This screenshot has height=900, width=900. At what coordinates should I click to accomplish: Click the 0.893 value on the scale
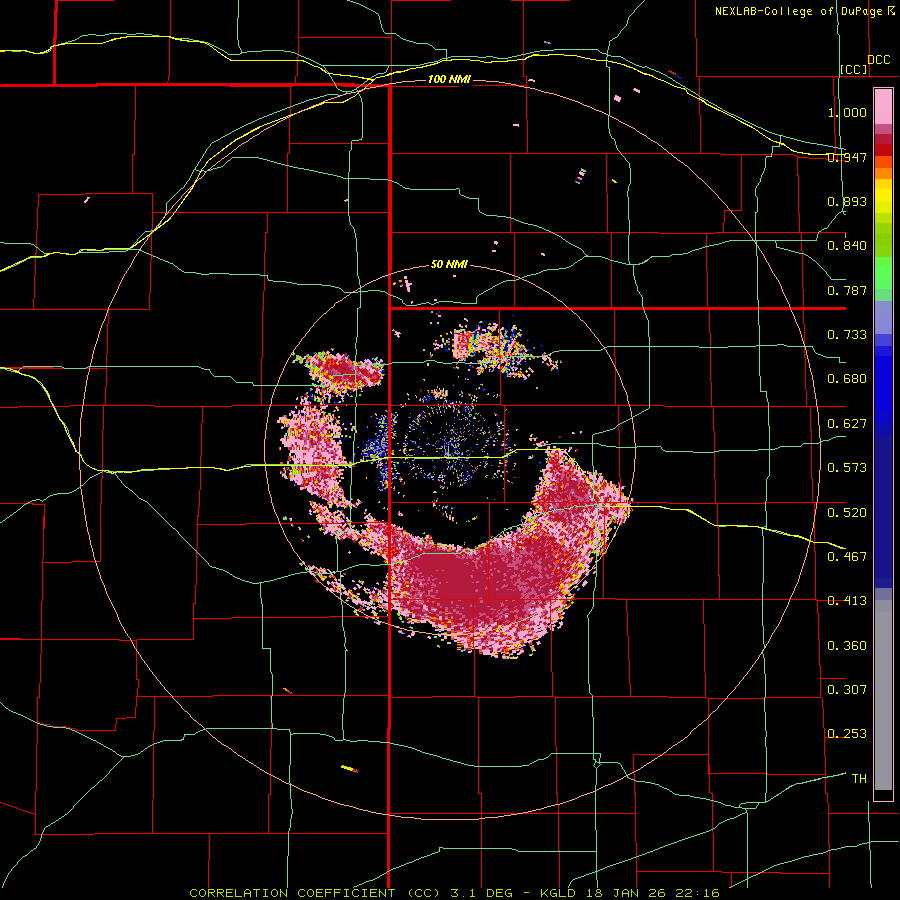coord(847,201)
